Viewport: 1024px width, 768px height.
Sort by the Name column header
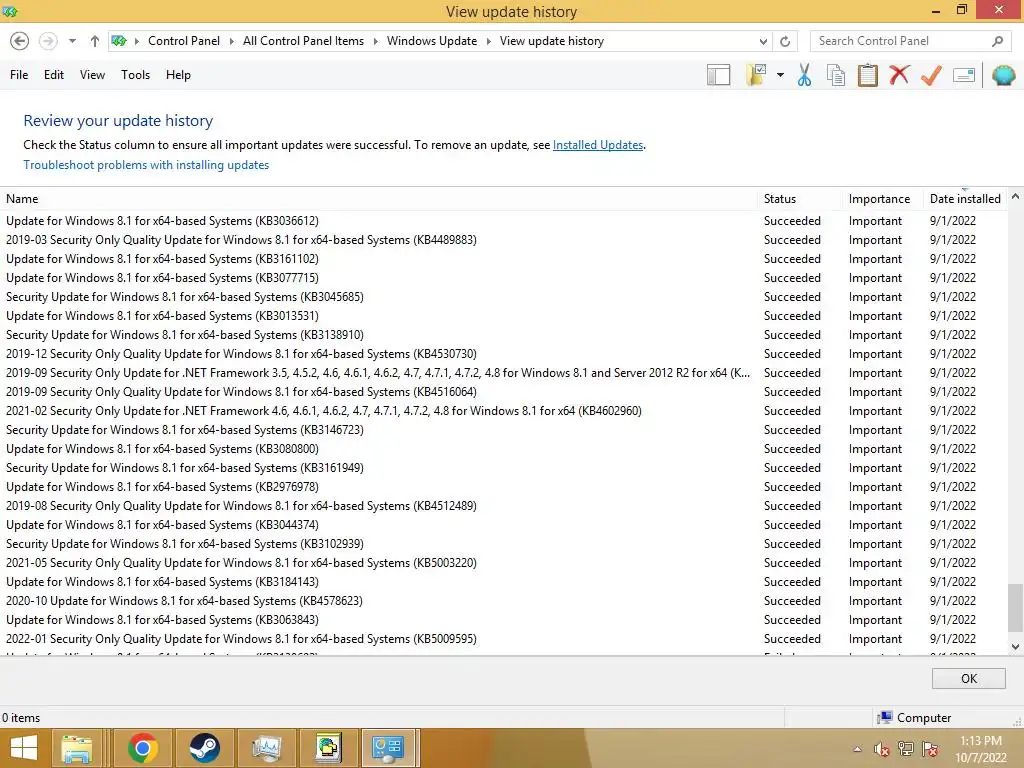[x=379, y=199]
